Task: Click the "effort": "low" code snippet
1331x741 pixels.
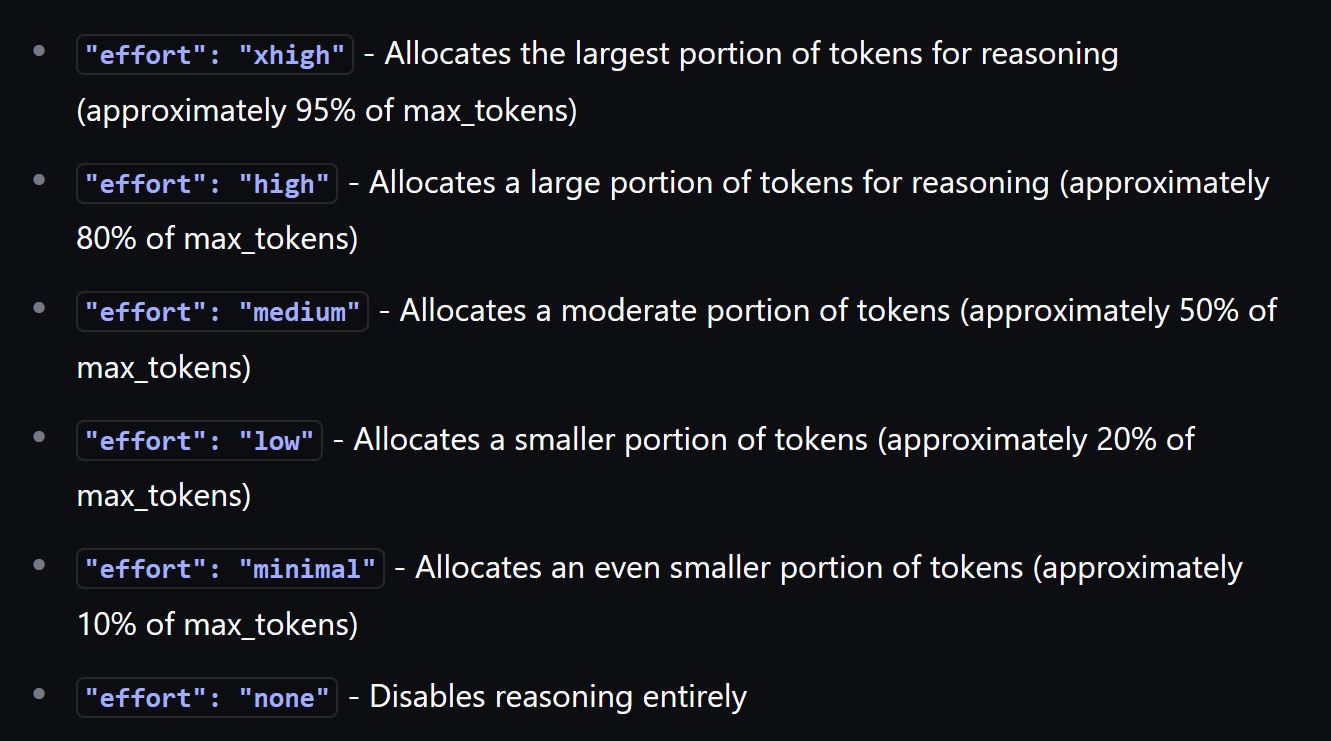Action: click(199, 440)
